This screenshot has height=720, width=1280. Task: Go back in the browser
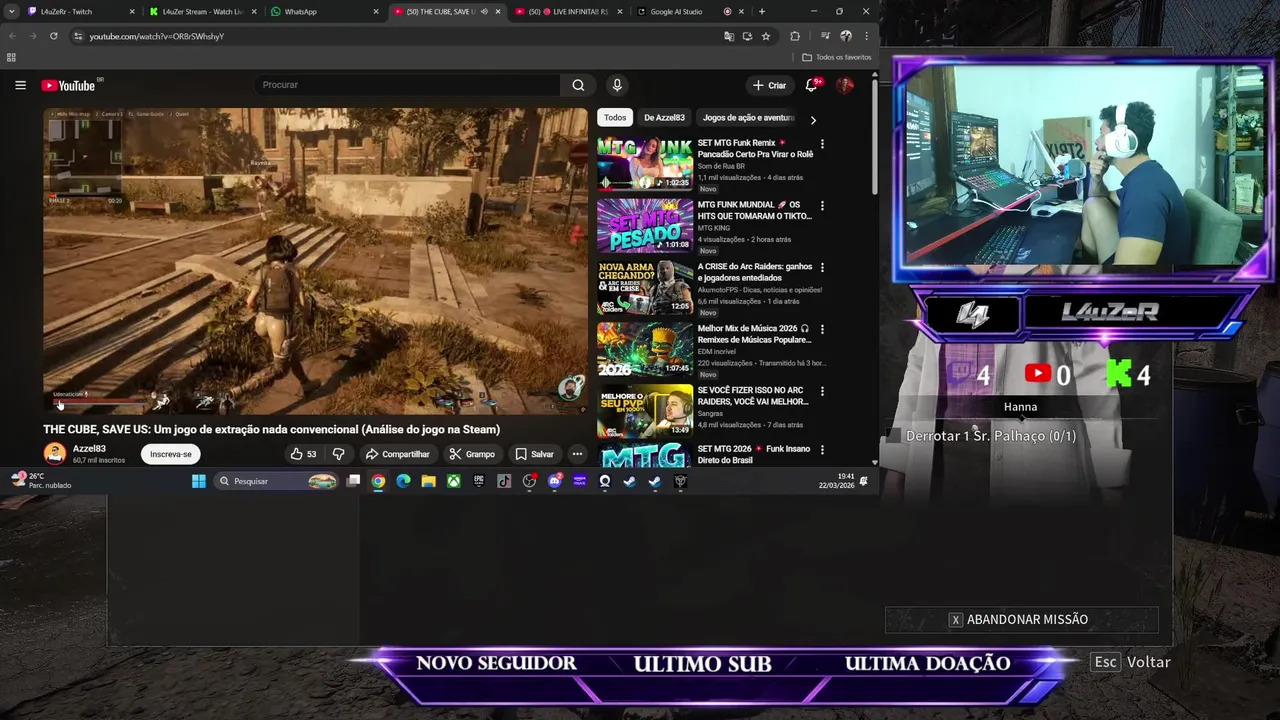[12, 36]
